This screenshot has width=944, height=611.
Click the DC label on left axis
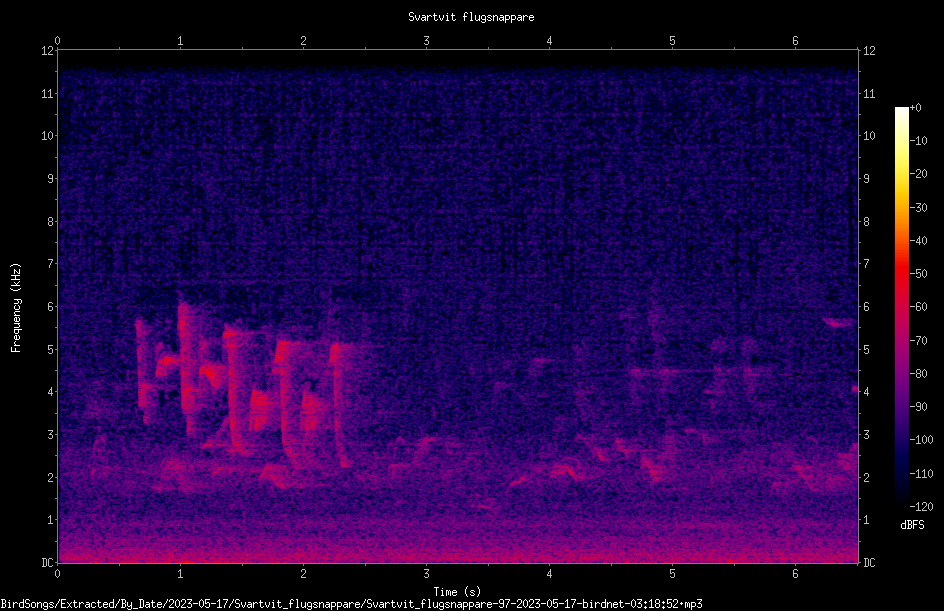[47, 563]
